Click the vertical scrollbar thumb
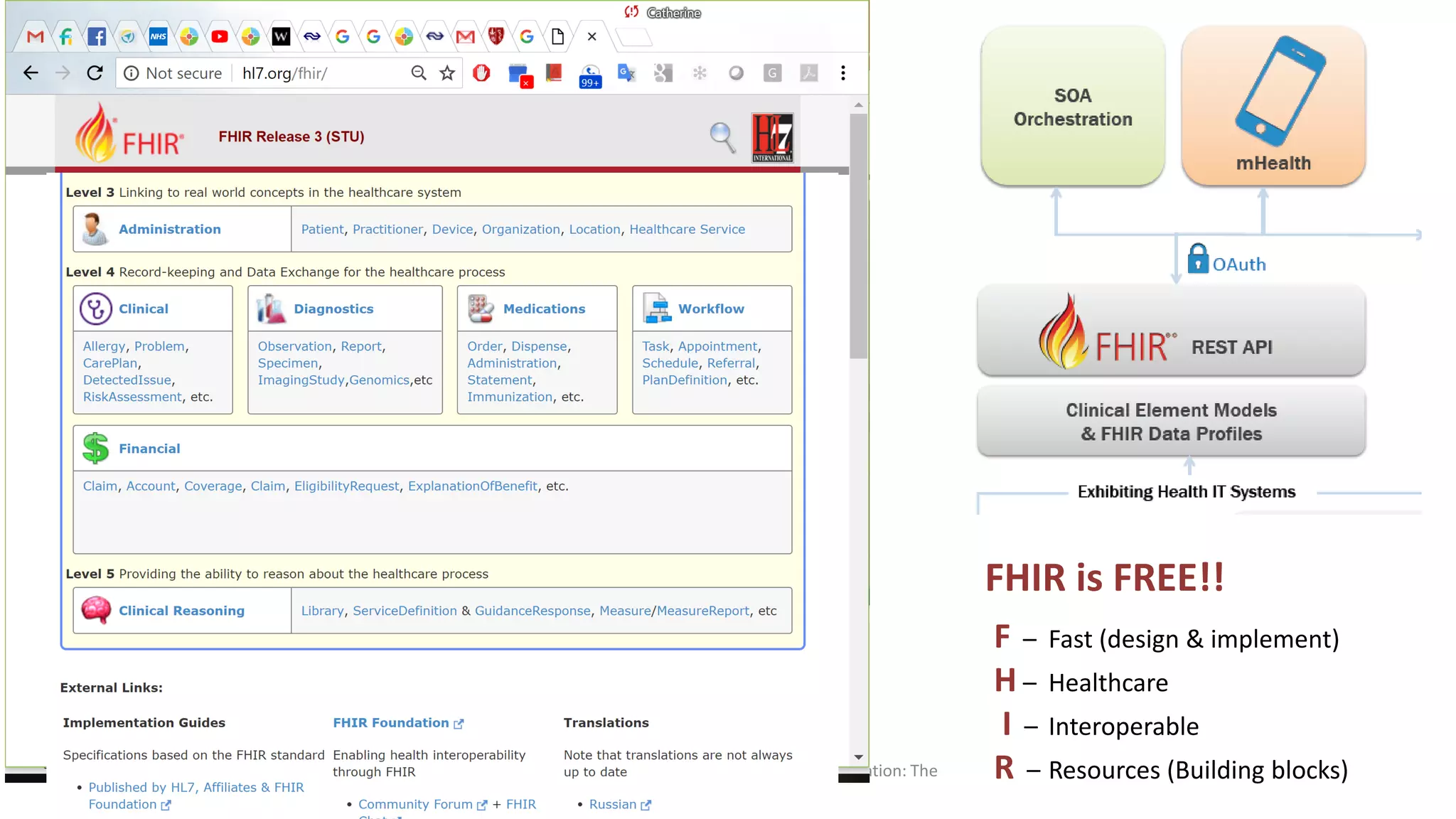 tap(858, 235)
